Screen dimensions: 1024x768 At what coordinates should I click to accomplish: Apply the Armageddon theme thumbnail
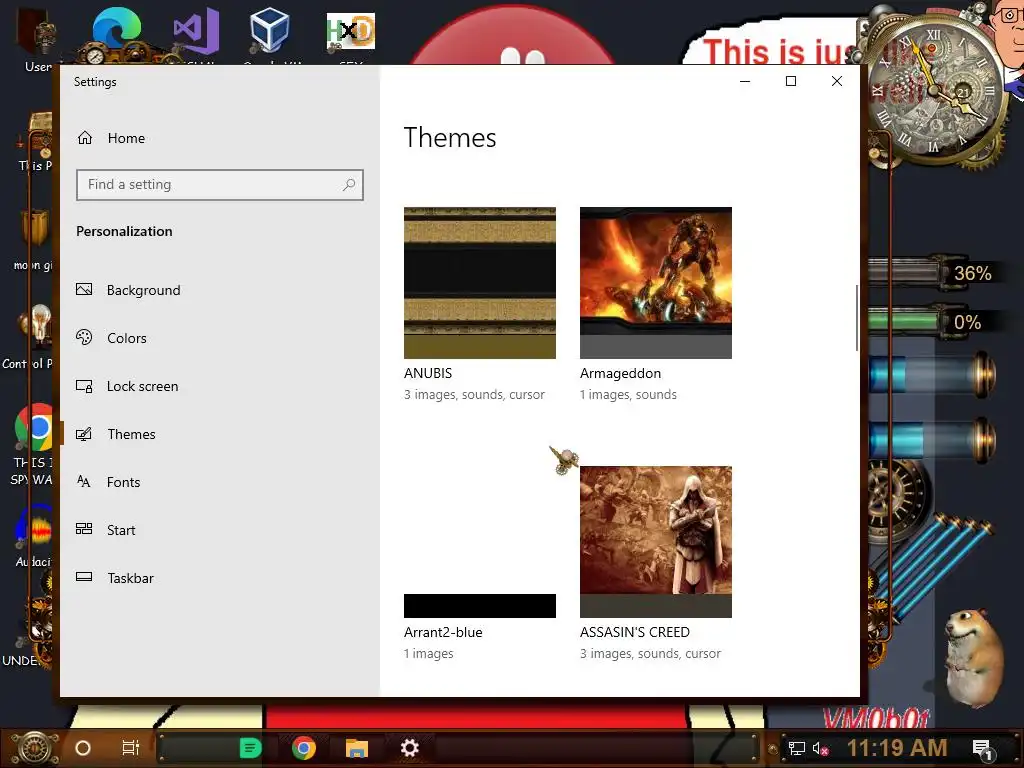click(x=656, y=283)
